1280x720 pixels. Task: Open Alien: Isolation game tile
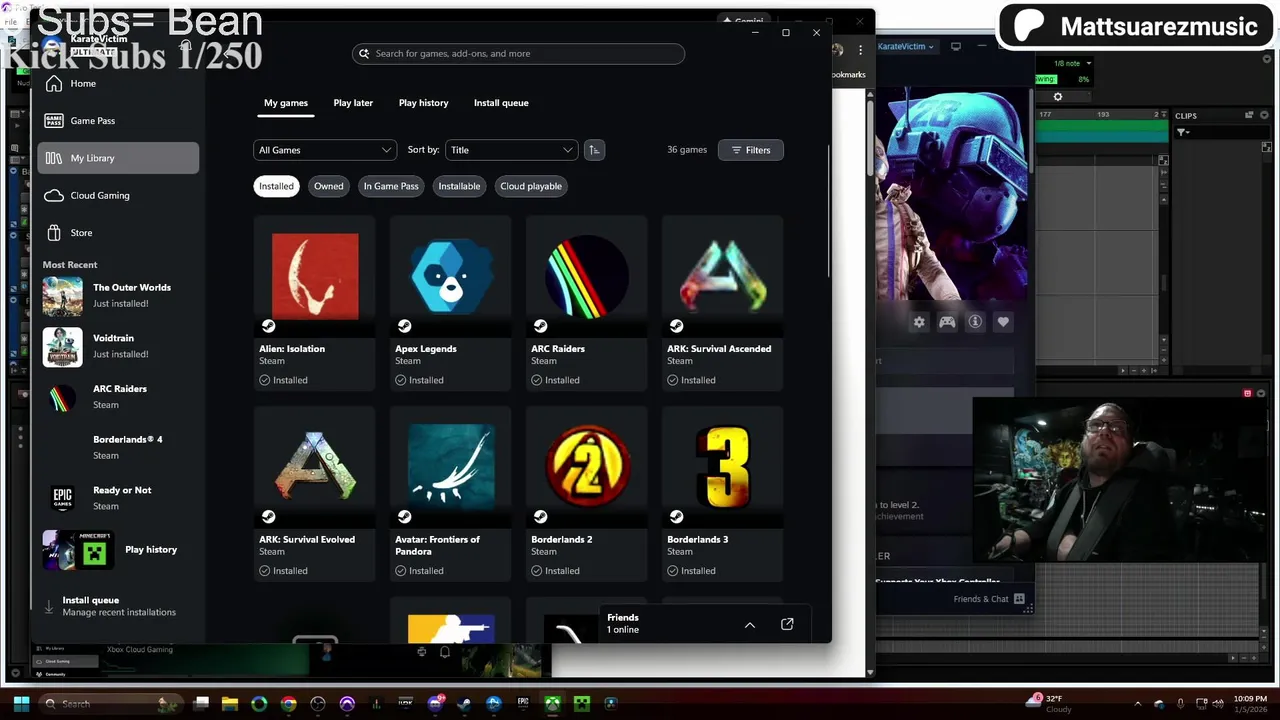tap(314, 303)
